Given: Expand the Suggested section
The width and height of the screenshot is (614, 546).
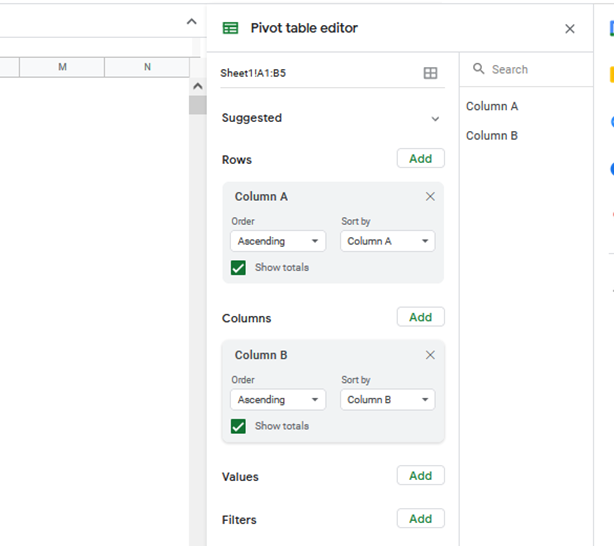Looking at the screenshot, I should 435,119.
